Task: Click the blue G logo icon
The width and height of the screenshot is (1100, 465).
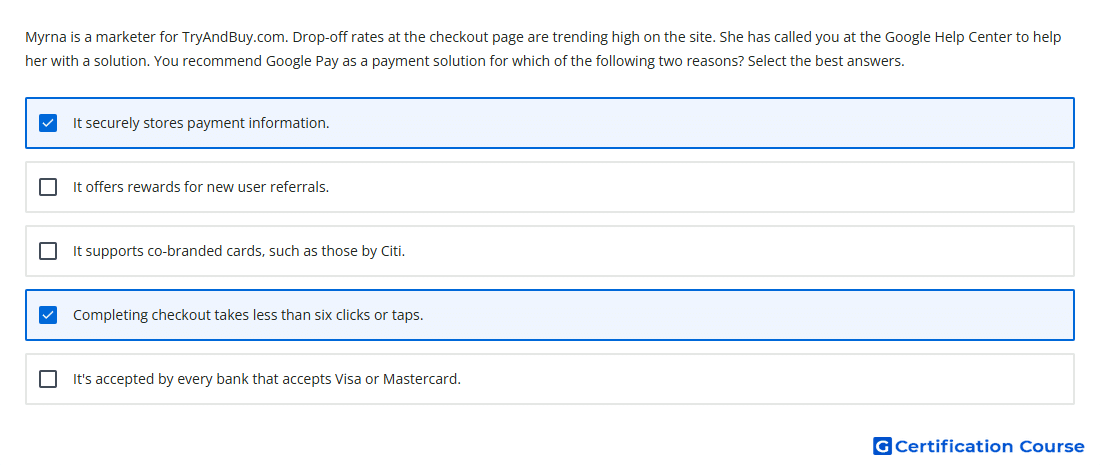Action: pos(882,446)
